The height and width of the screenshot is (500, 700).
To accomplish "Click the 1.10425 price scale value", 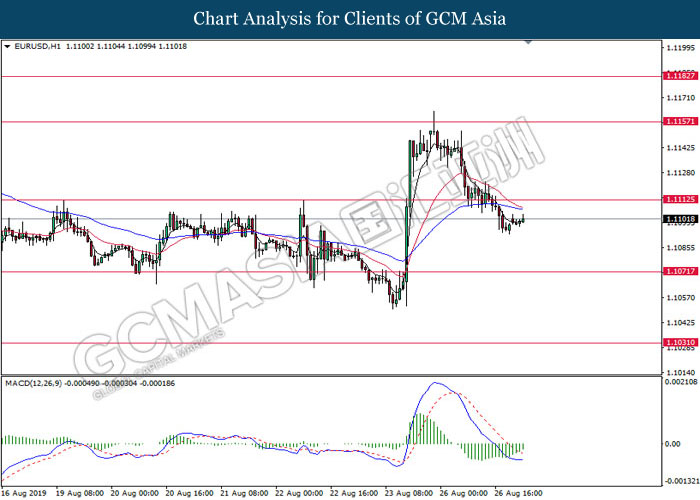I will 681,323.
